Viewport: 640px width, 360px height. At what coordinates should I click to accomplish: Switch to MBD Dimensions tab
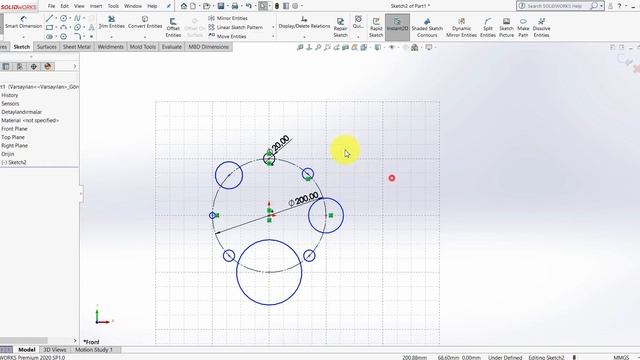click(209, 47)
